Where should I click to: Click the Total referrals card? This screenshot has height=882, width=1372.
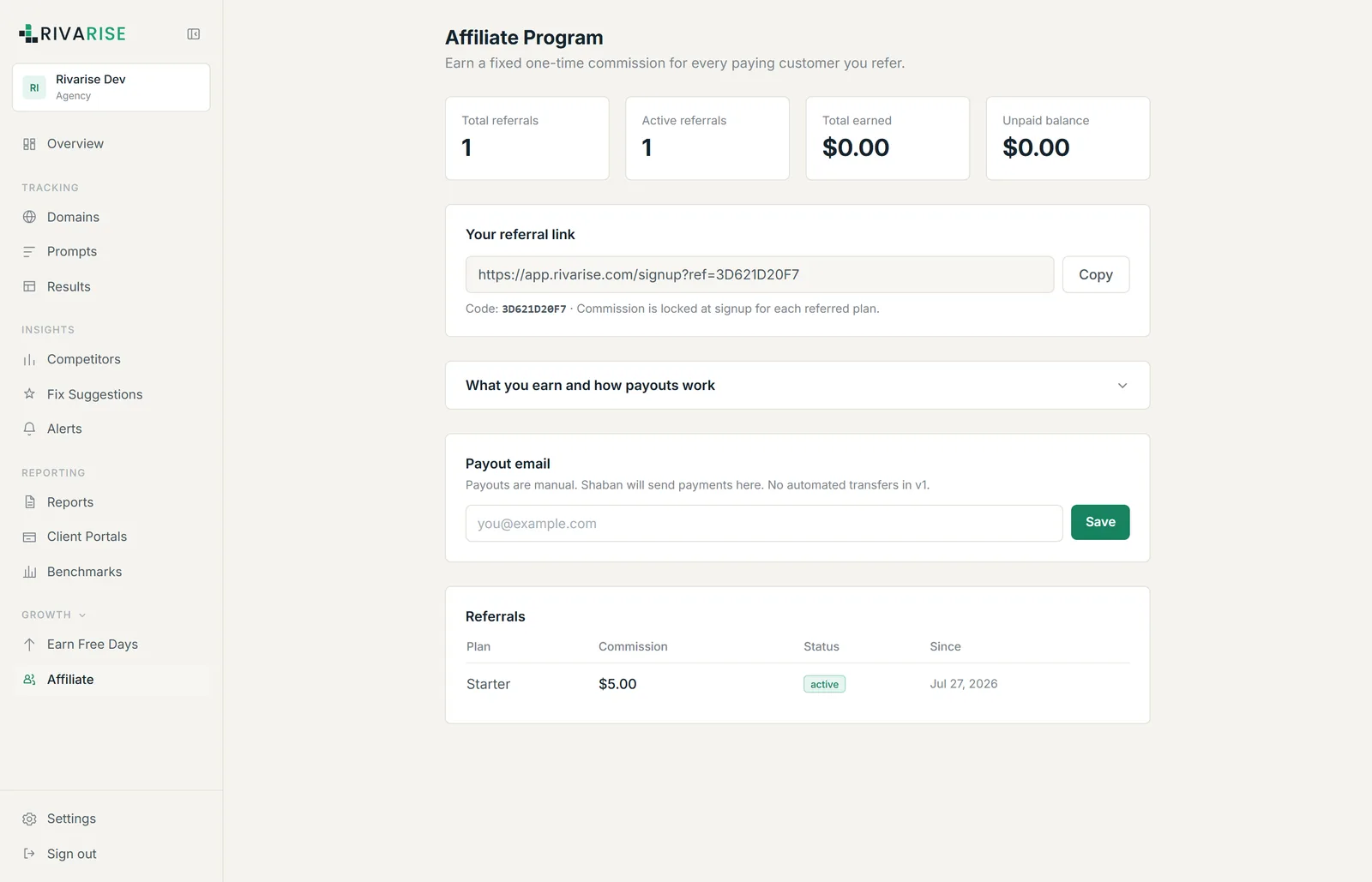tap(527, 138)
